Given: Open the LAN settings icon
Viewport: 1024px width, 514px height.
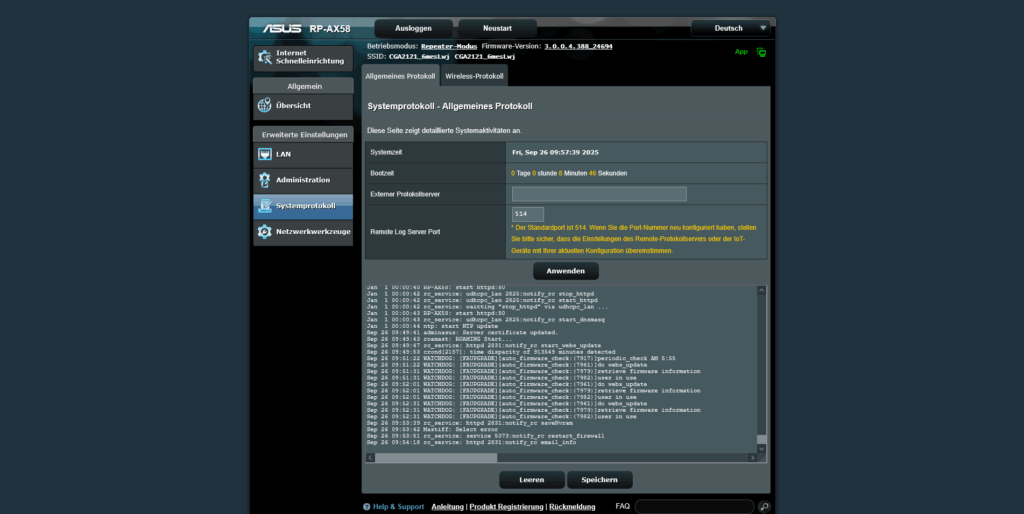Looking at the screenshot, I should click(x=264, y=154).
